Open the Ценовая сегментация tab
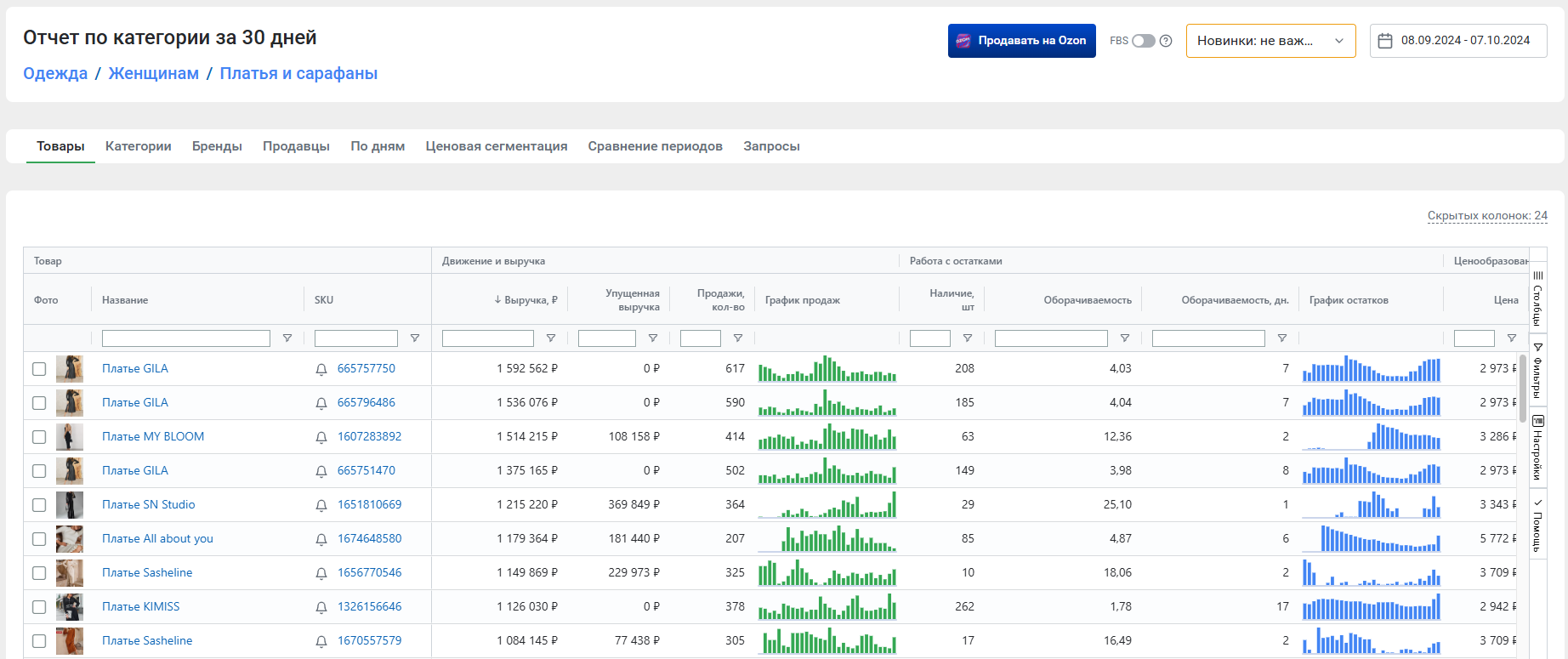The width and height of the screenshot is (1568, 659). 496,146
